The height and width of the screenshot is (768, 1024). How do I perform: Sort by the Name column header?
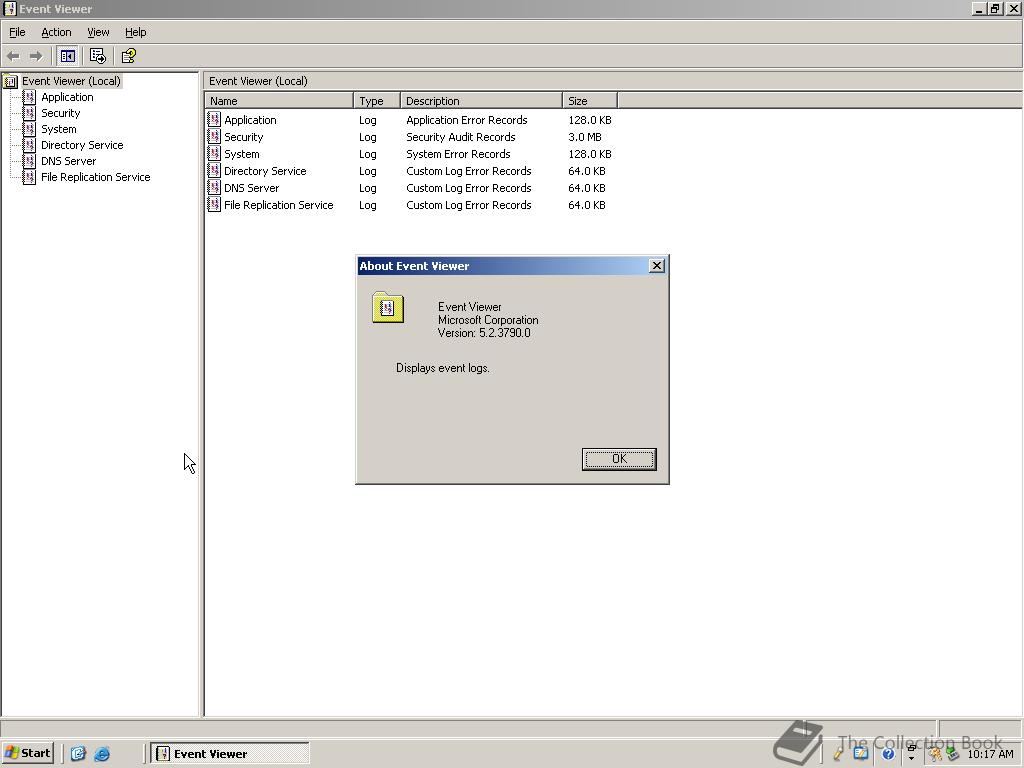[279, 101]
